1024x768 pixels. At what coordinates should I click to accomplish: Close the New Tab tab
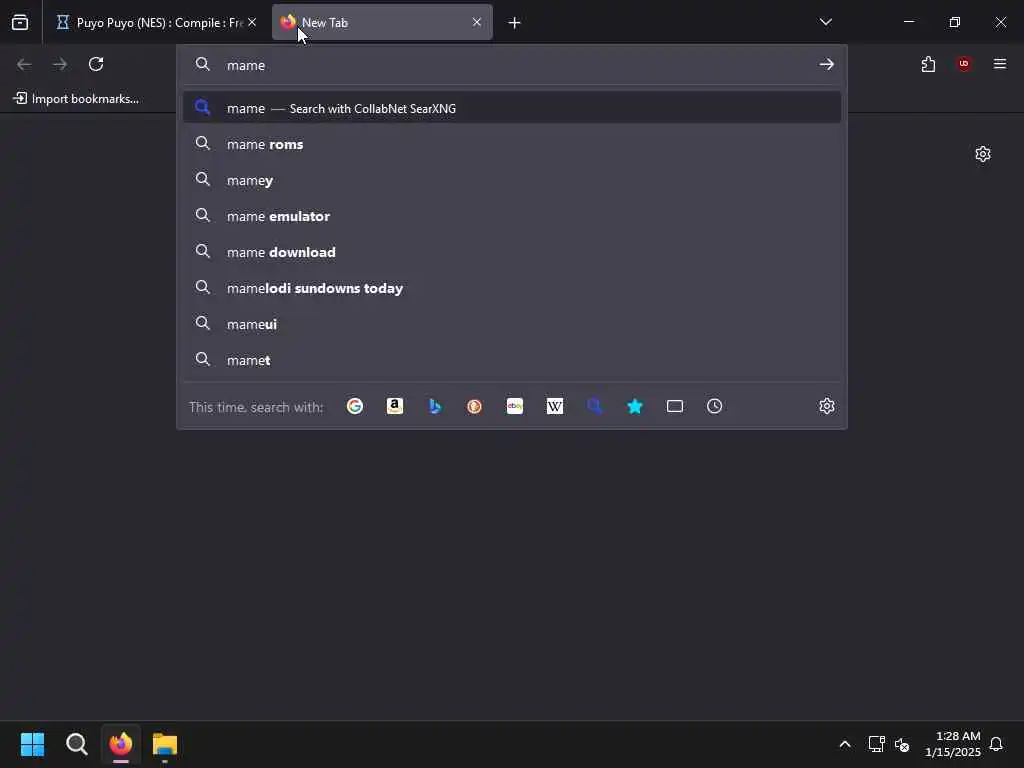point(477,22)
